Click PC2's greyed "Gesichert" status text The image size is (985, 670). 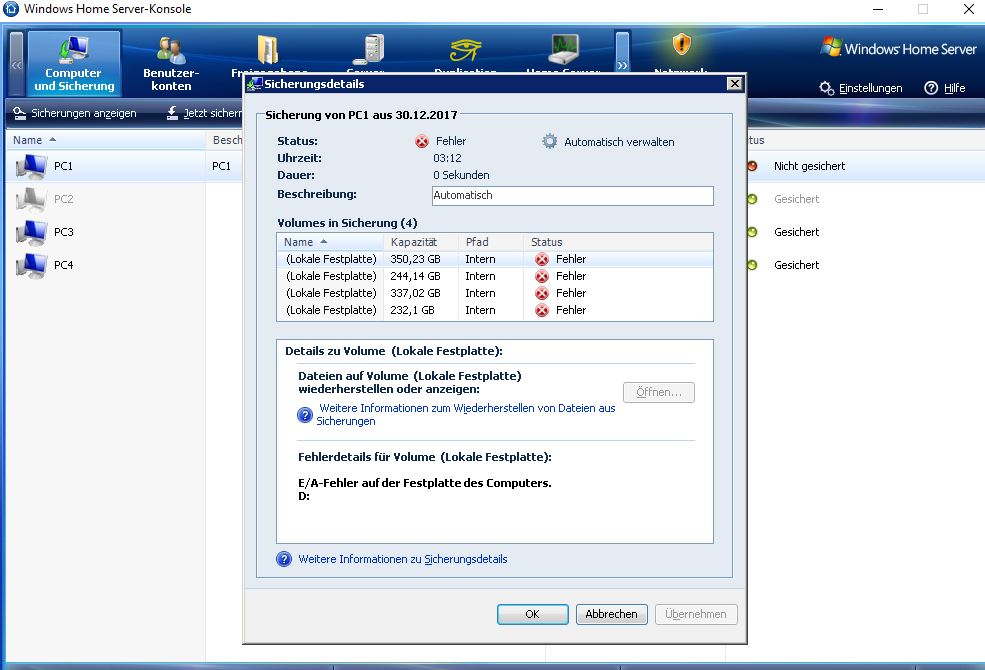click(x=797, y=199)
